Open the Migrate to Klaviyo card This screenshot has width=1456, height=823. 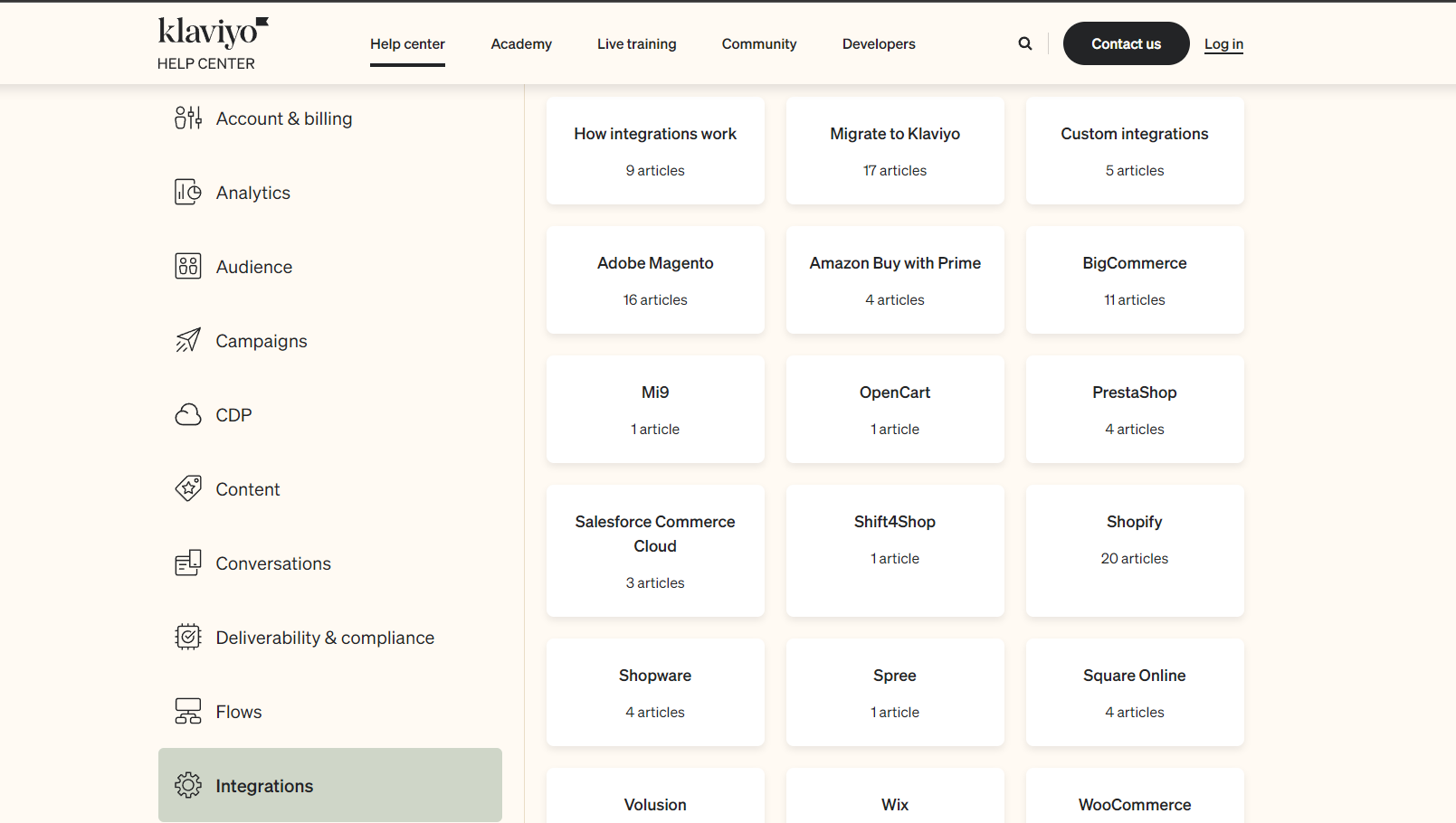tap(895, 151)
